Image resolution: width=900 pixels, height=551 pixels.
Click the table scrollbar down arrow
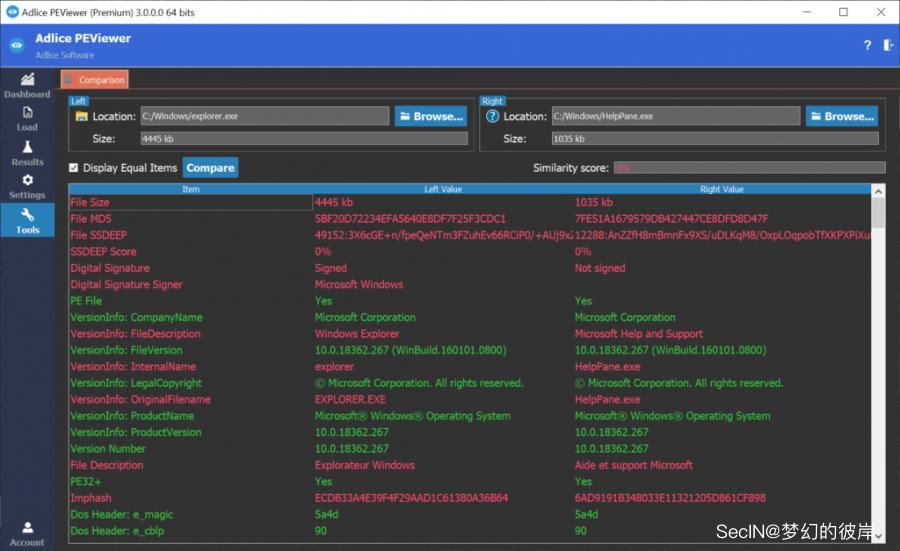pyautogui.click(x=878, y=536)
